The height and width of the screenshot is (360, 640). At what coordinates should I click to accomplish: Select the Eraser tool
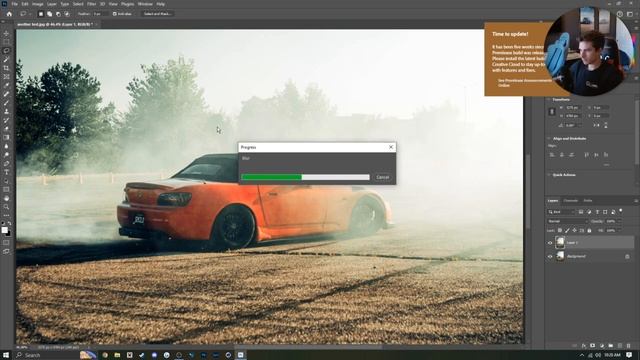(x=6, y=129)
